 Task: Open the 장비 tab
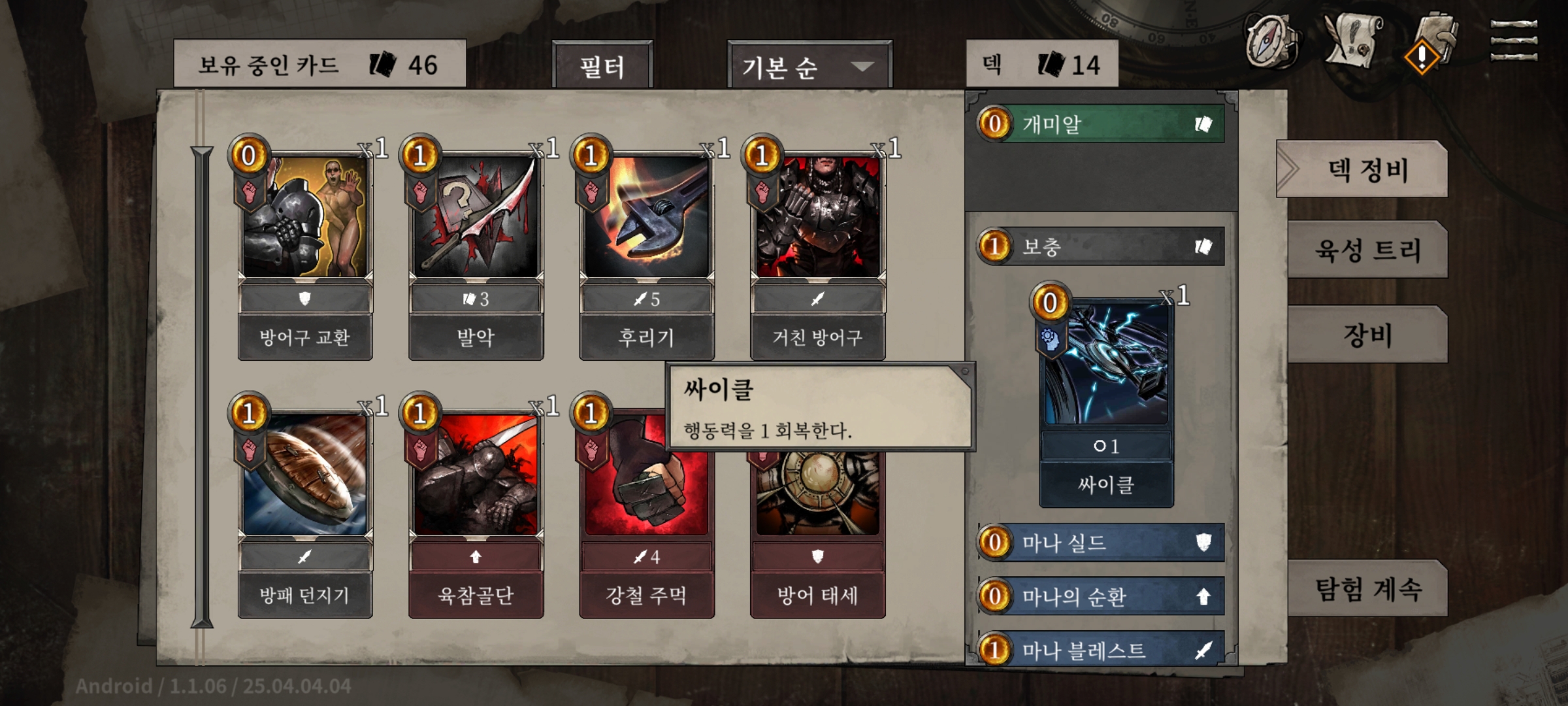pyautogui.click(x=1368, y=335)
